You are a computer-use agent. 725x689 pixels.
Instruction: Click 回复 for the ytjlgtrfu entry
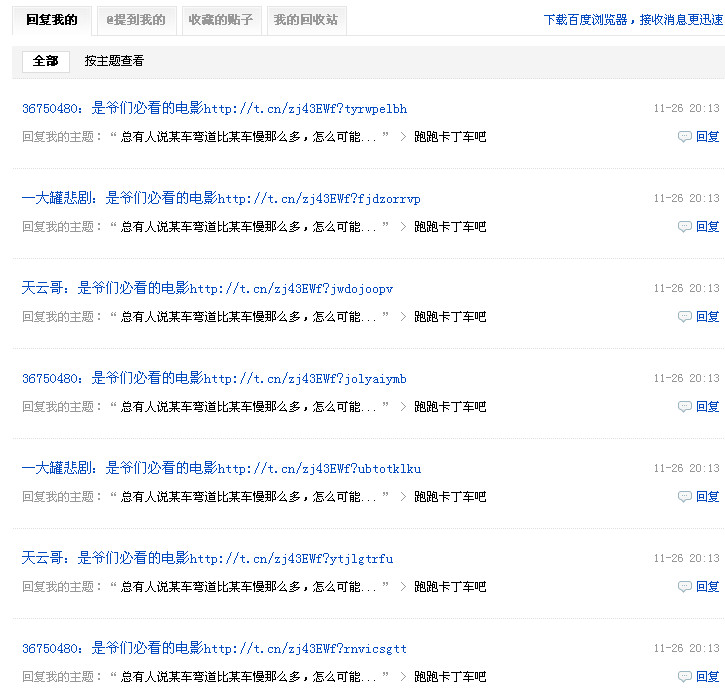click(707, 587)
